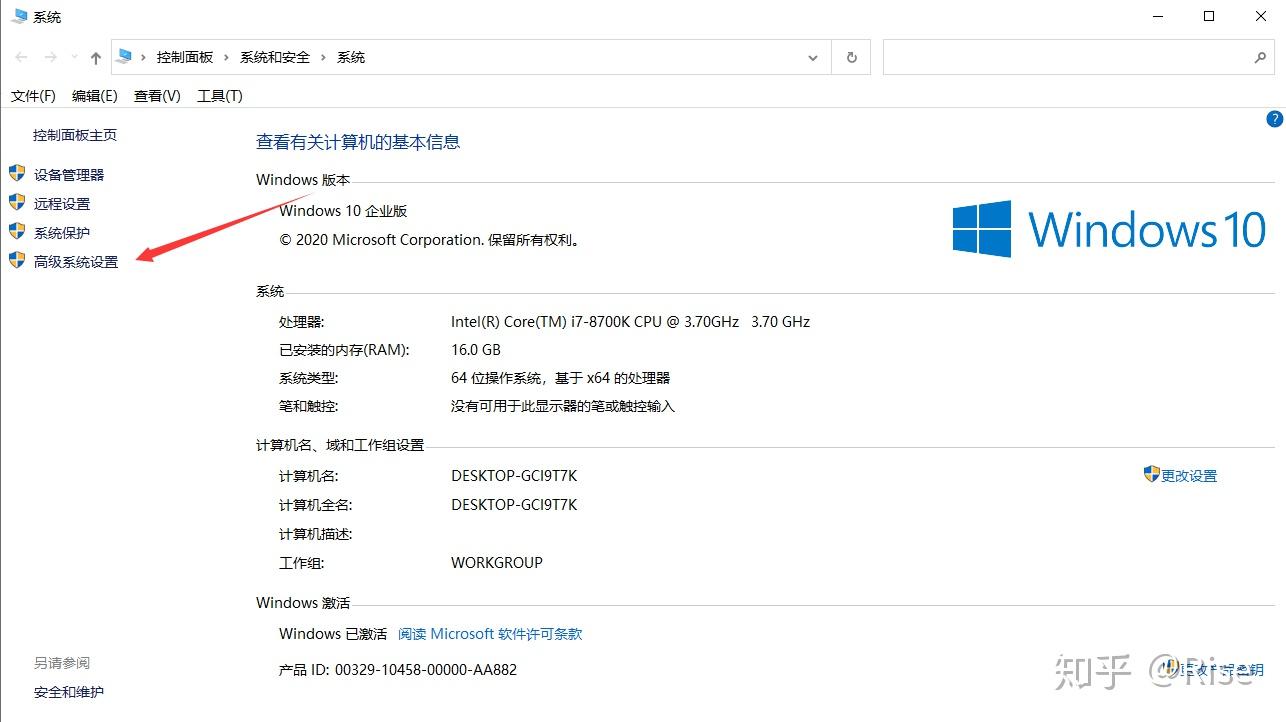The height and width of the screenshot is (722, 1286).
Task: Open the recent locations dropdown arrow
Action: point(75,58)
